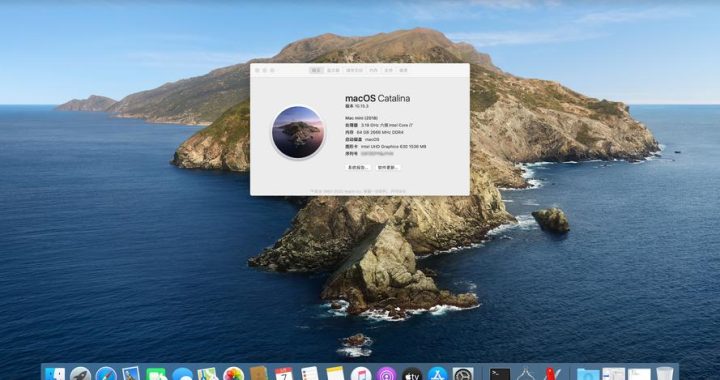Open System Preferences gear icon in dock

click(463, 374)
